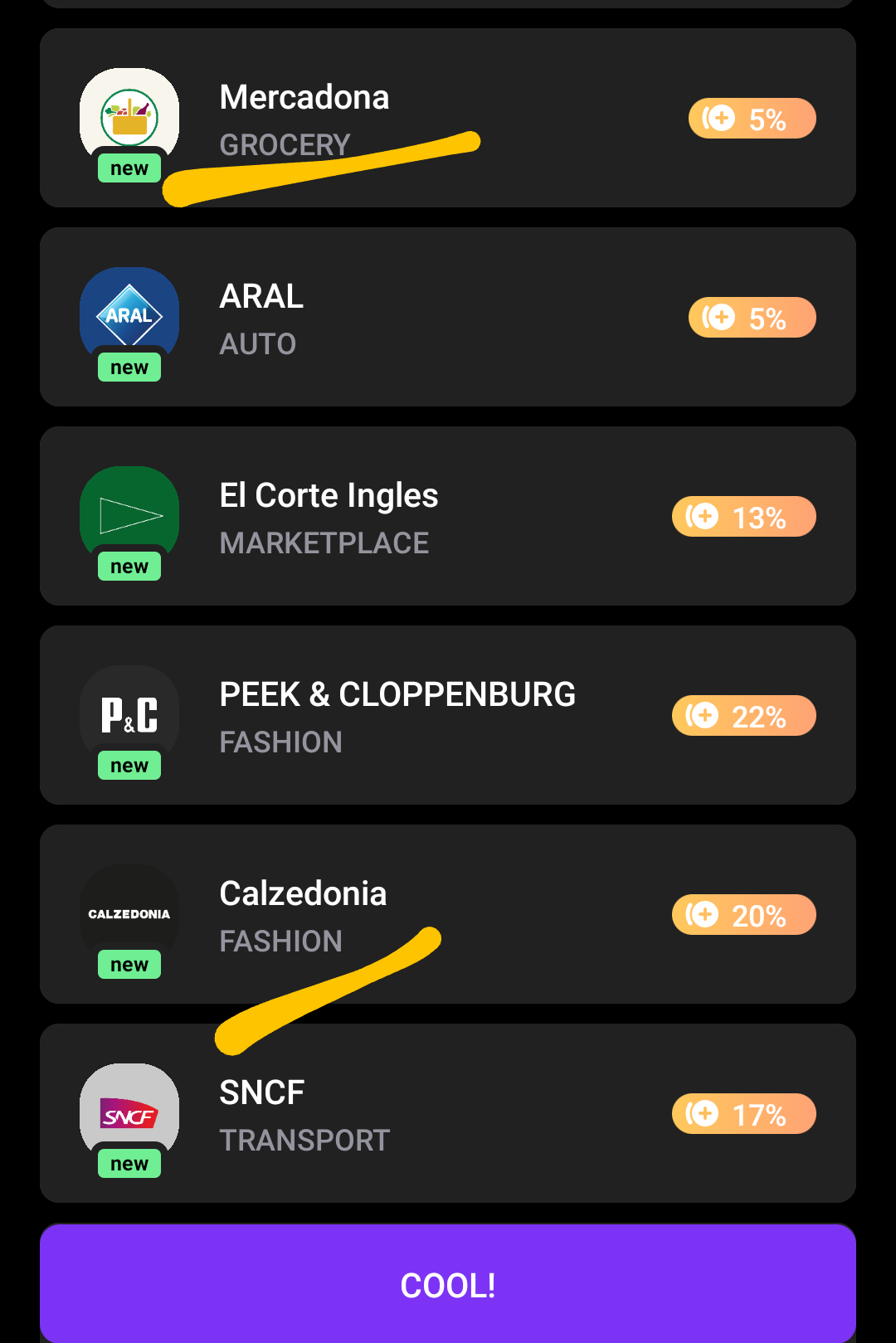The width and height of the screenshot is (896, 1343).
Task: Tap the El Corte Ingles green logo
Action: (129, 513)
